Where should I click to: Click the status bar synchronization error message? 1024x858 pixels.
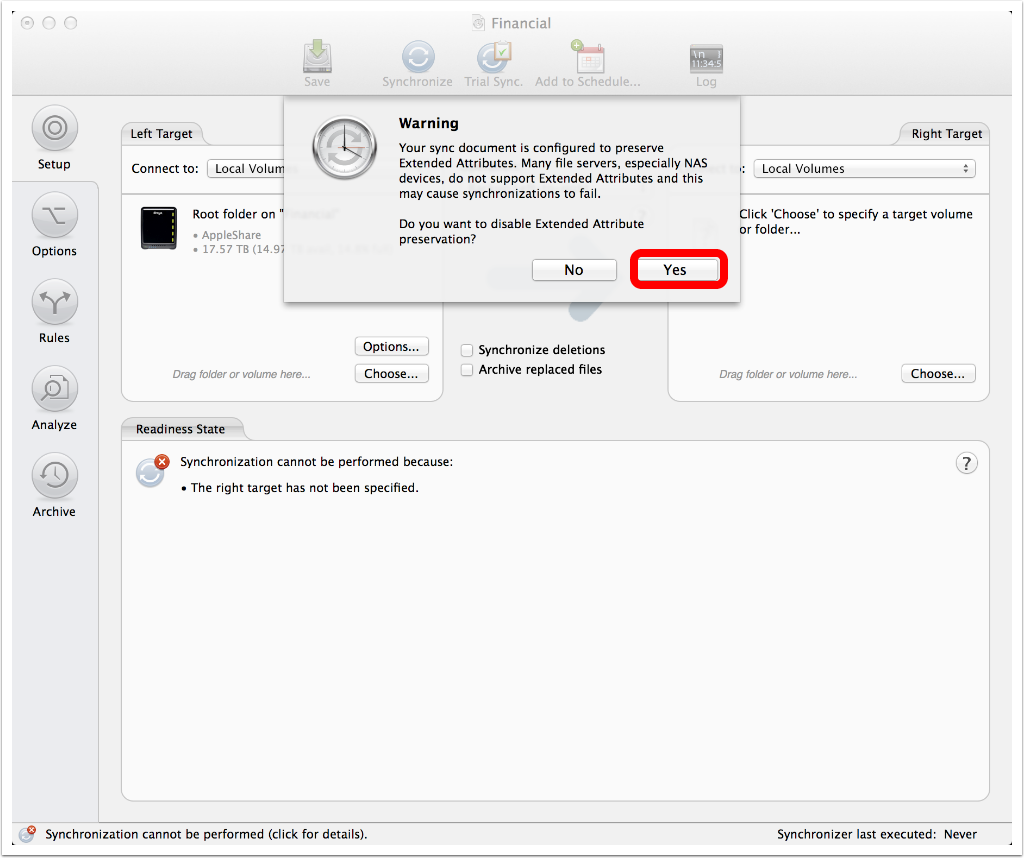(206, 834)
